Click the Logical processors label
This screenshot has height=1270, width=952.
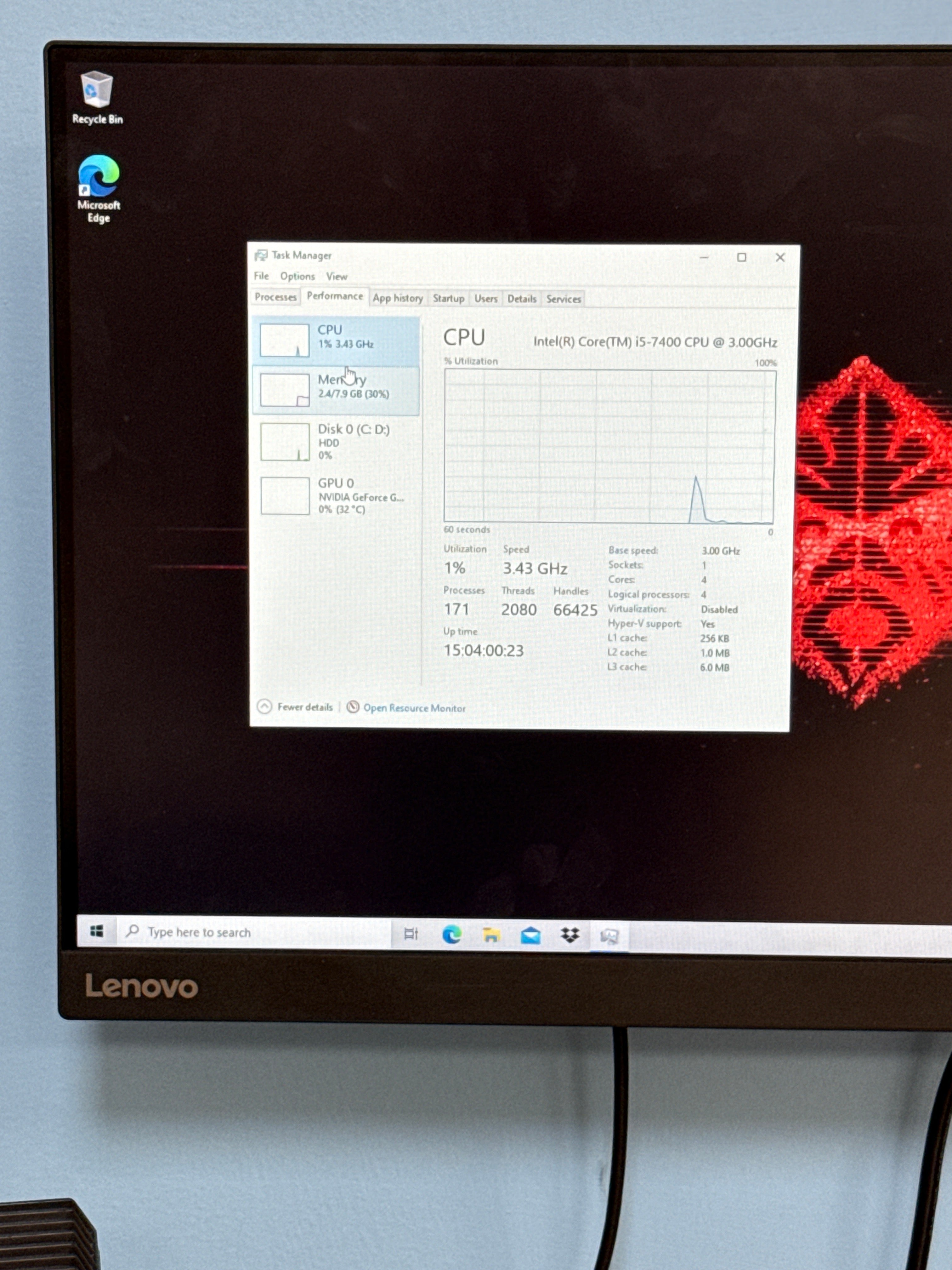click(x=649, y=594)
